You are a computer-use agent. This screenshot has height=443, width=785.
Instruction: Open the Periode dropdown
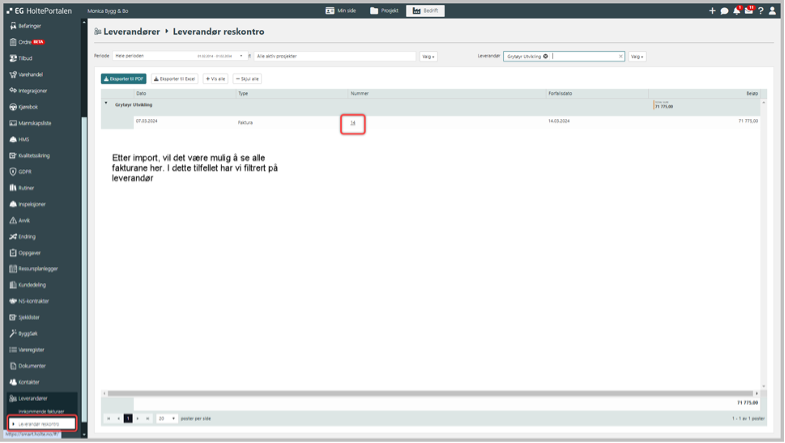(x=241, y=57)
